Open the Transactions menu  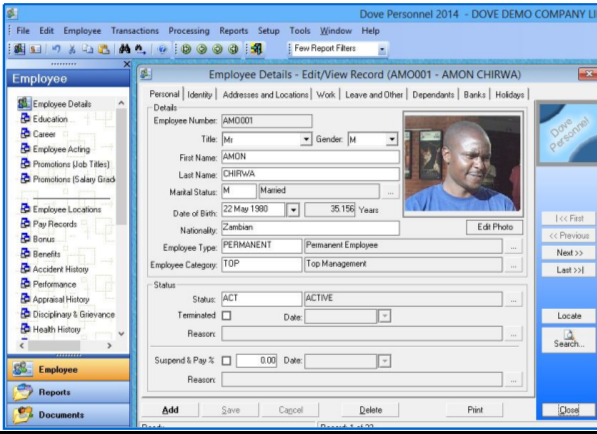point(135,31)
